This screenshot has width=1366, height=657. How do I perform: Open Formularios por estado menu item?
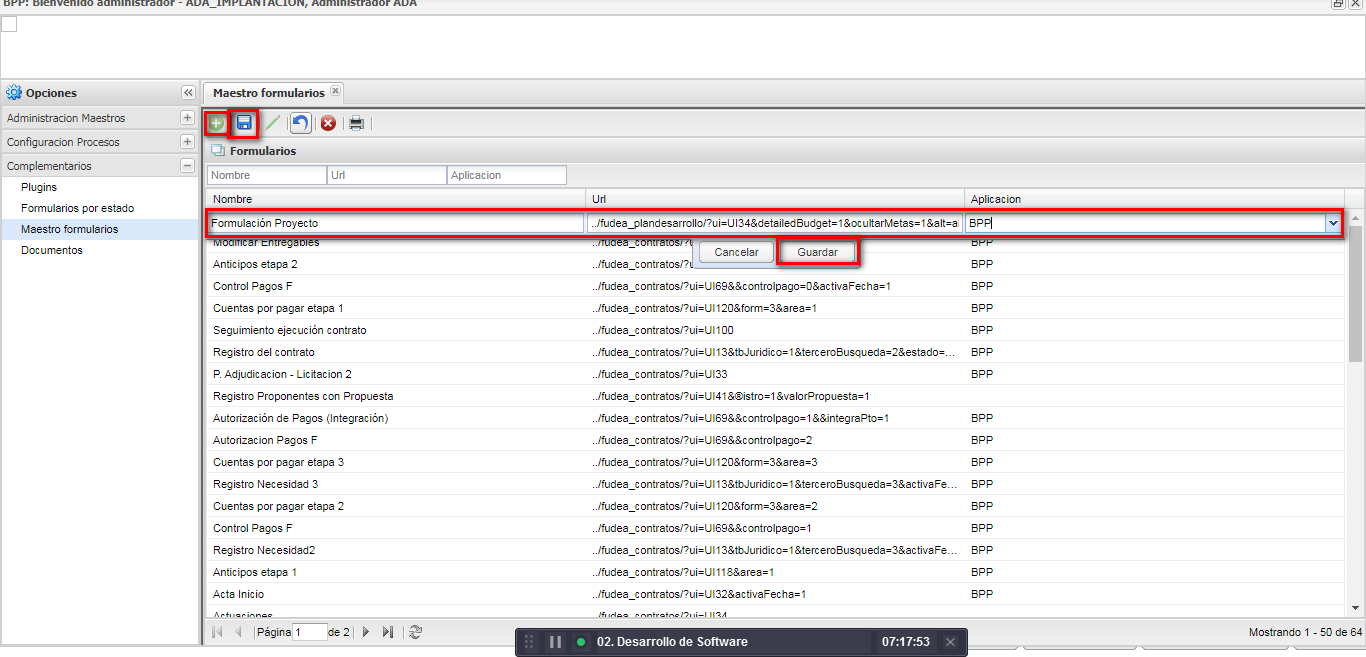click(x=77, y=208)
